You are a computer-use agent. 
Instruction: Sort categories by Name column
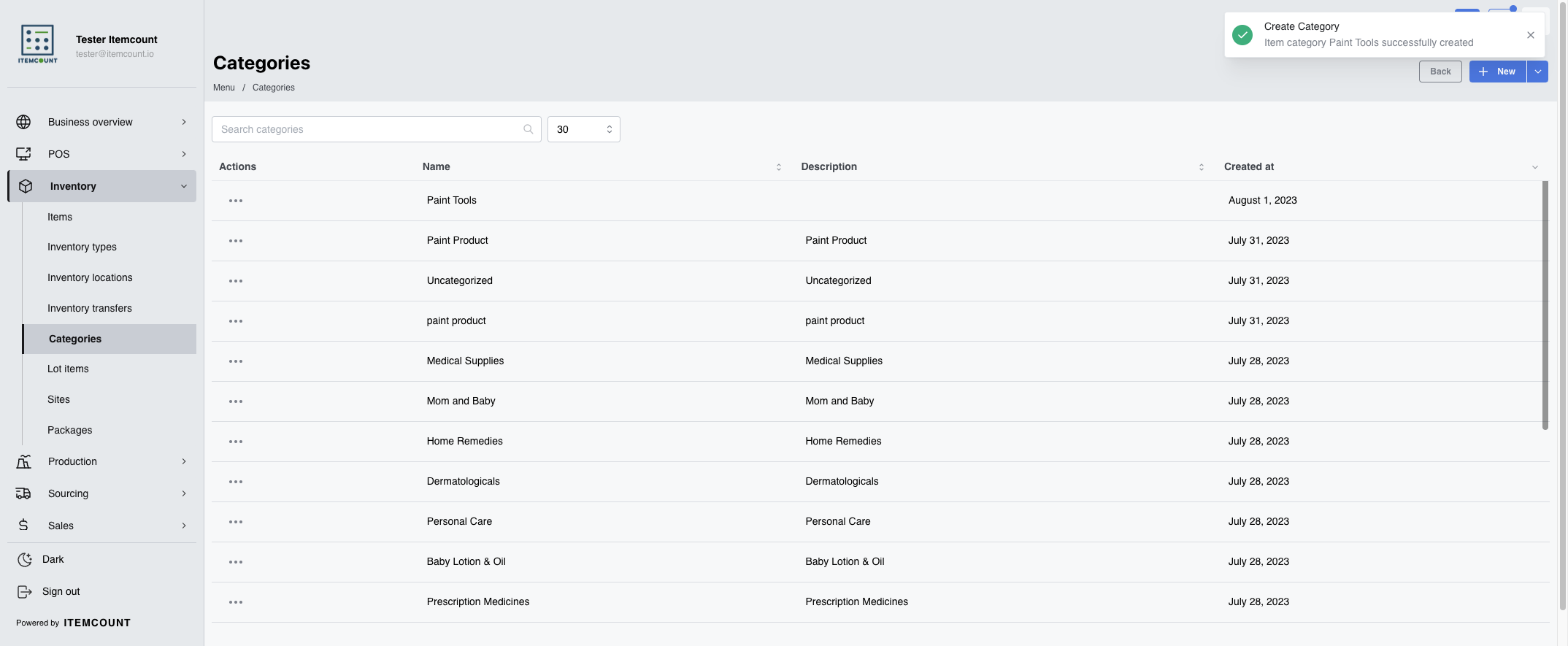[x=779, y=167]
